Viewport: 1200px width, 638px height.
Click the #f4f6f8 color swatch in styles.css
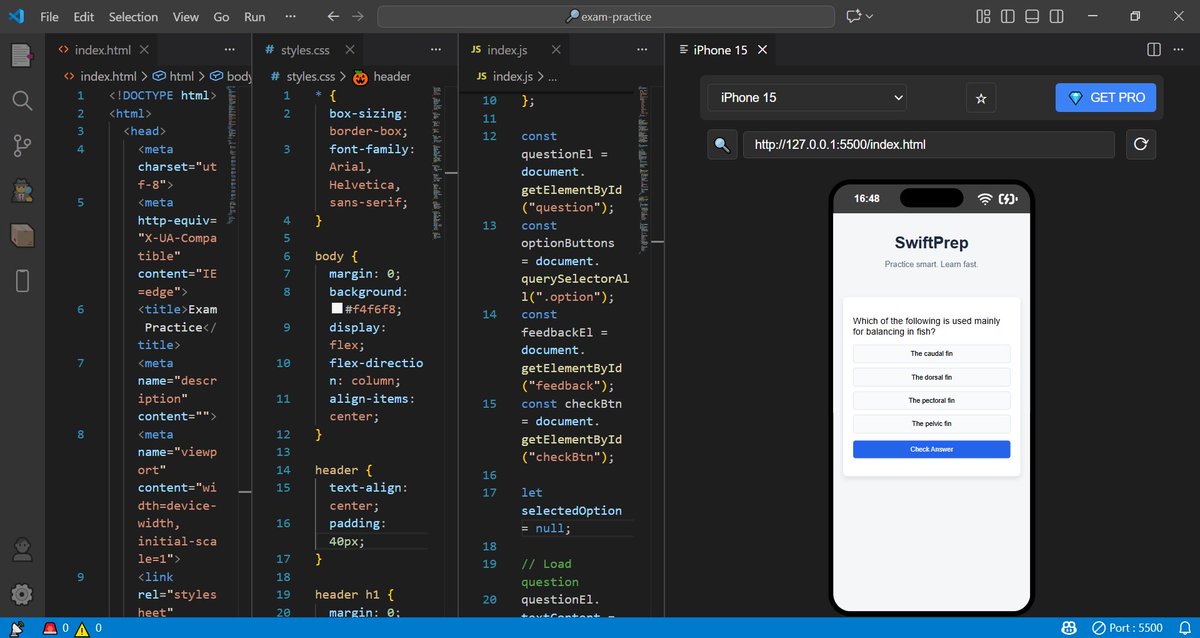[x=337, y=310]
